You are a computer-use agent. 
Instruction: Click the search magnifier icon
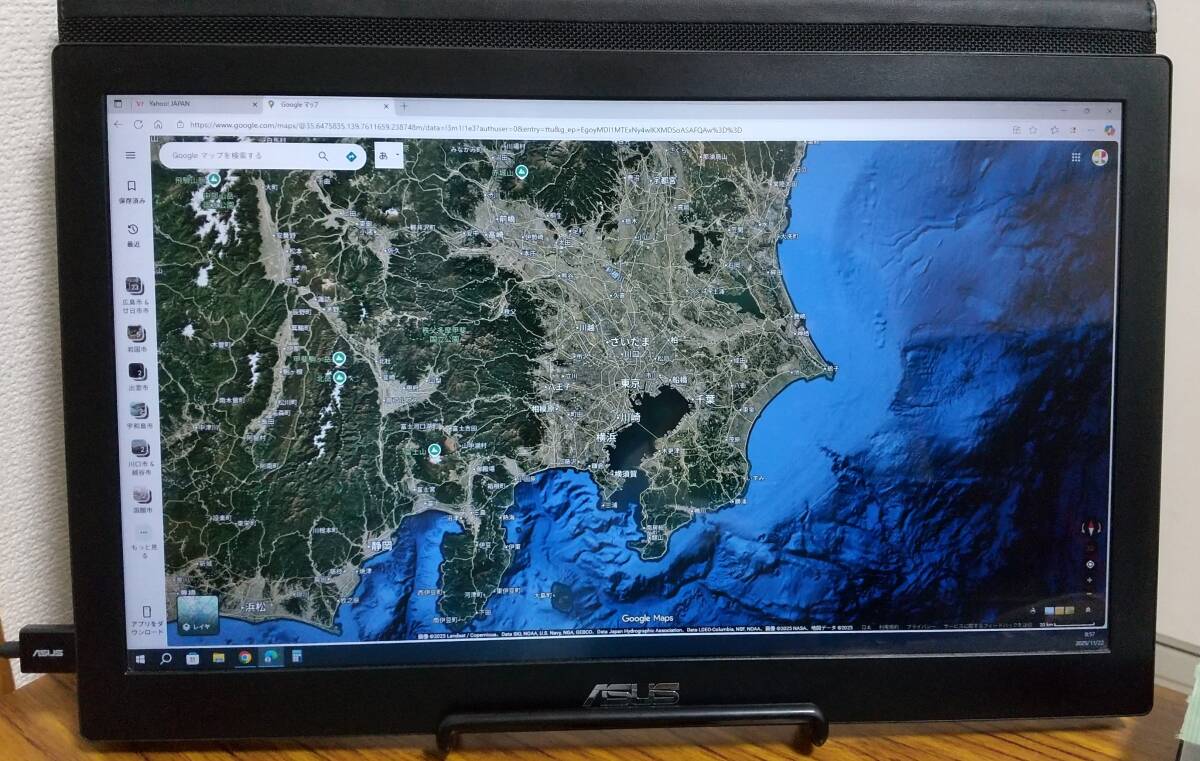pos(323,157)
